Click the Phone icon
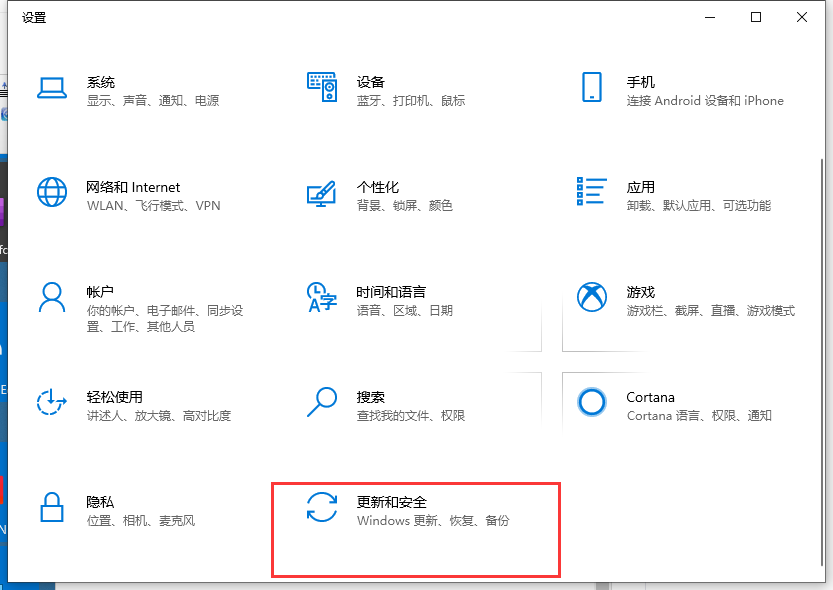 (x=591, y=87)
